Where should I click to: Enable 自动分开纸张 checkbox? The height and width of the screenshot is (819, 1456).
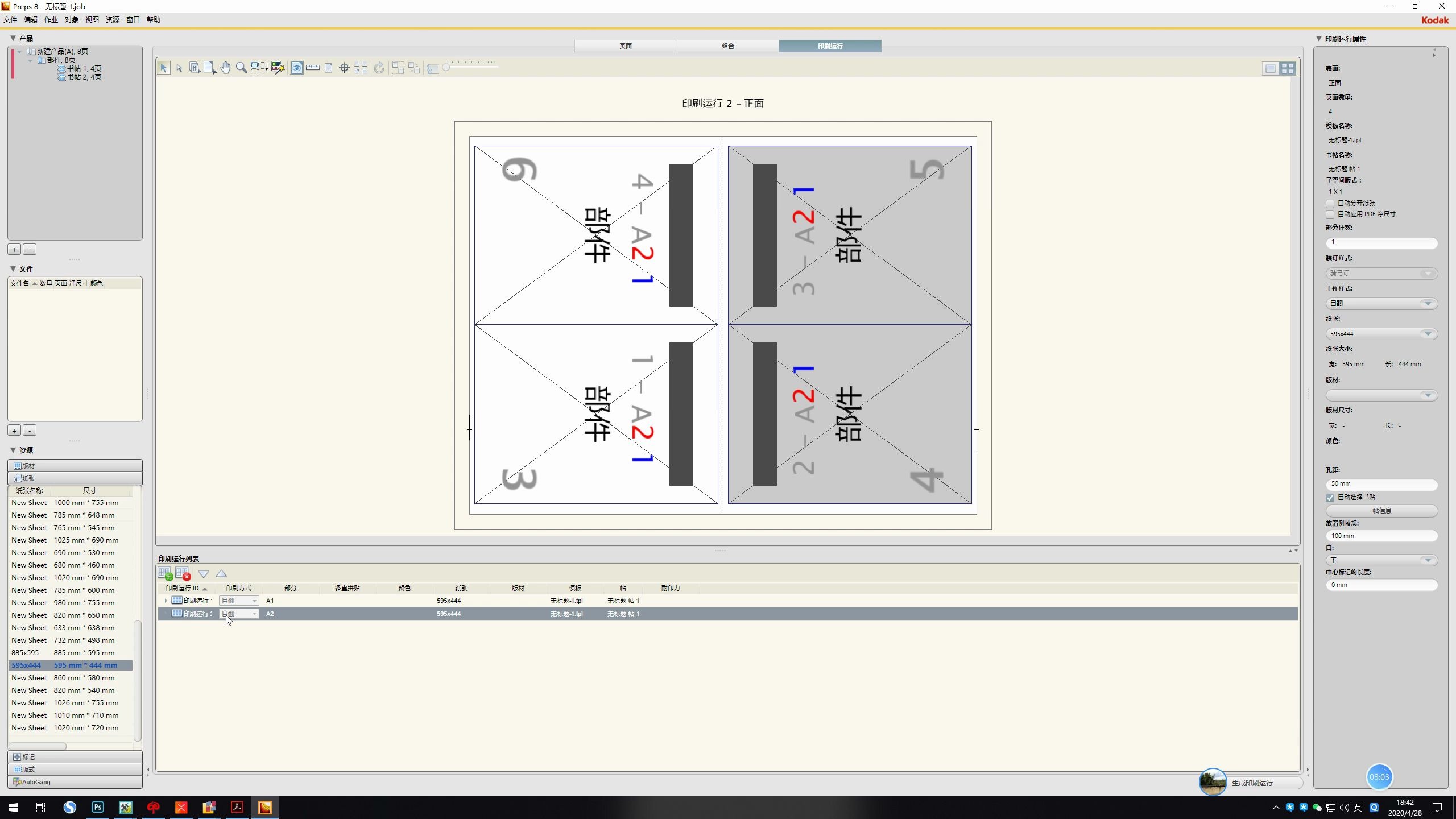1330,204
